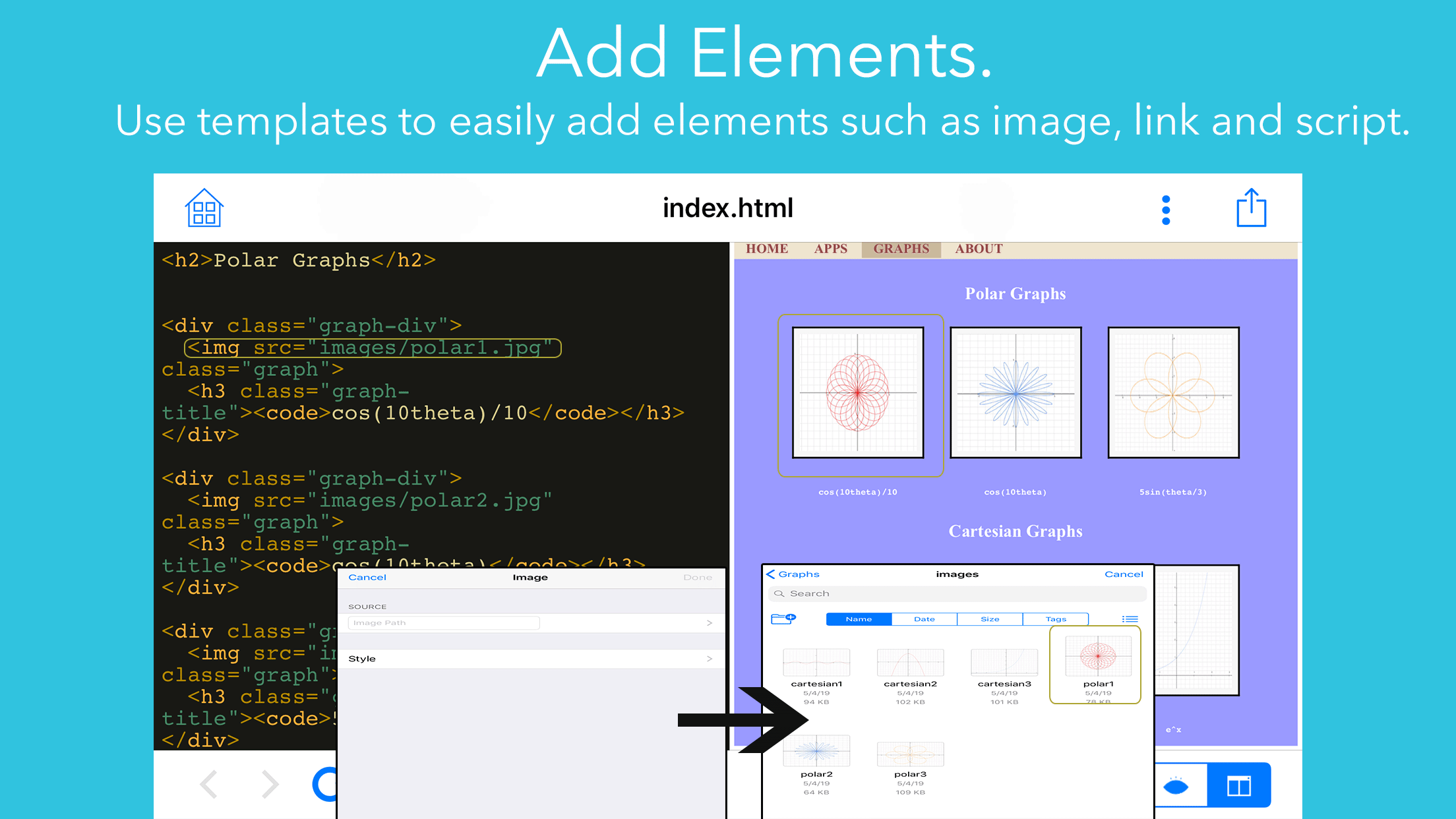The height and width of the screenshot is (819, 1456).
Task: Cancel the Image dialog
Action: 367,577
